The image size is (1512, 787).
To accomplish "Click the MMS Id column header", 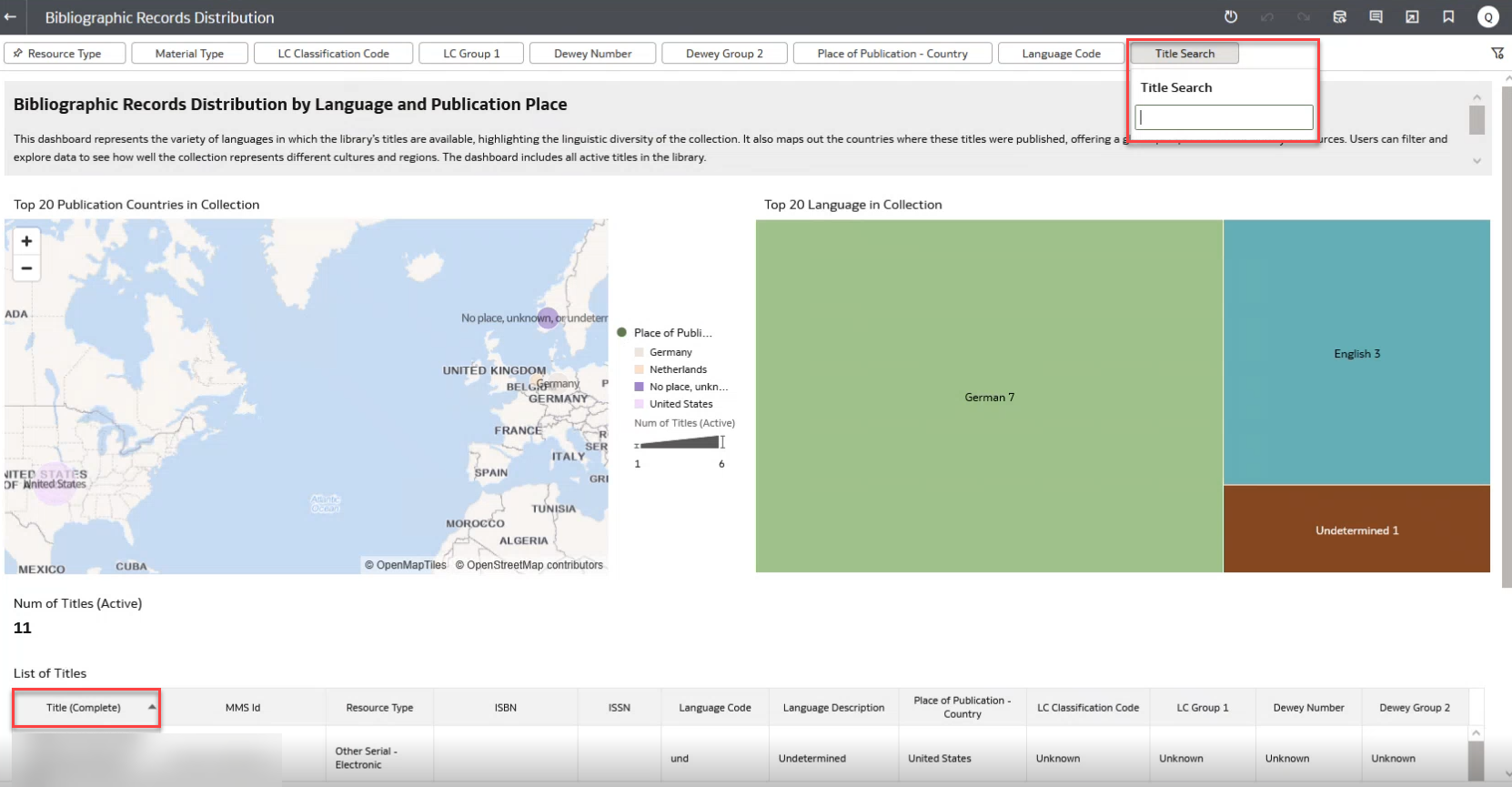I will pos(243,707).
